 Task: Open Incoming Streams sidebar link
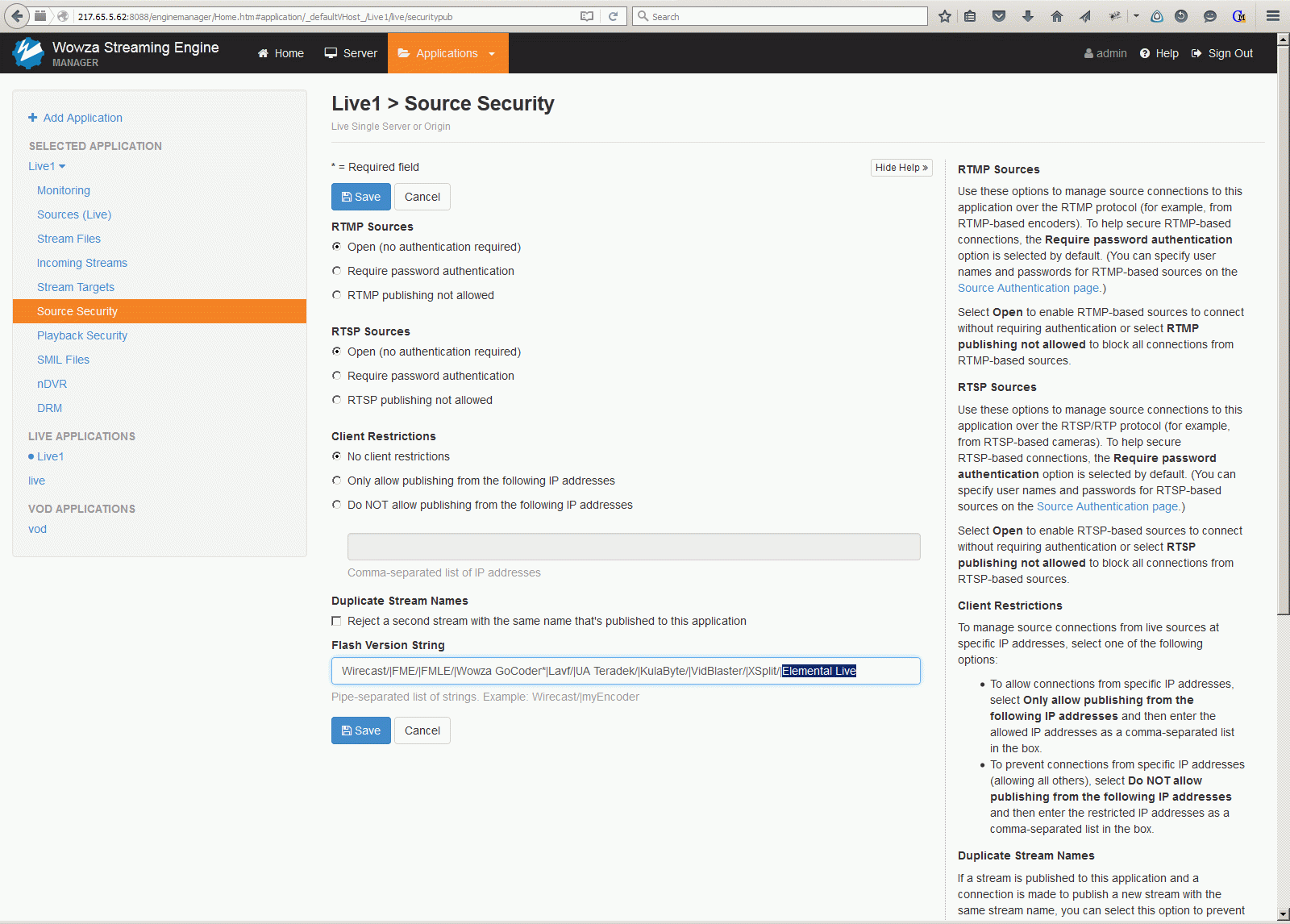pyautogui.click(x=82, y=263)
